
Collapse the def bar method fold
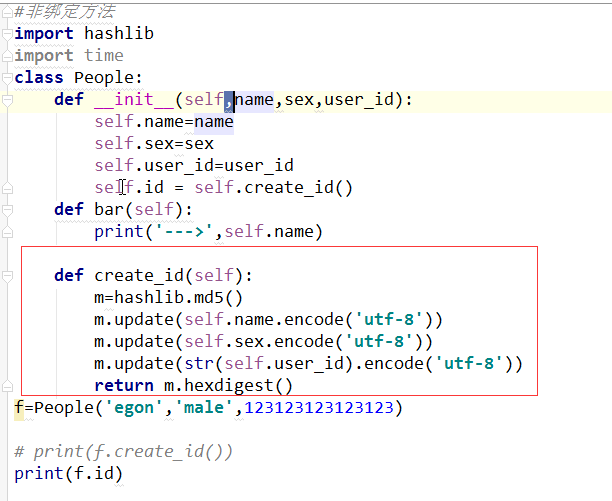pyautogui.click(x=7, y=210)
